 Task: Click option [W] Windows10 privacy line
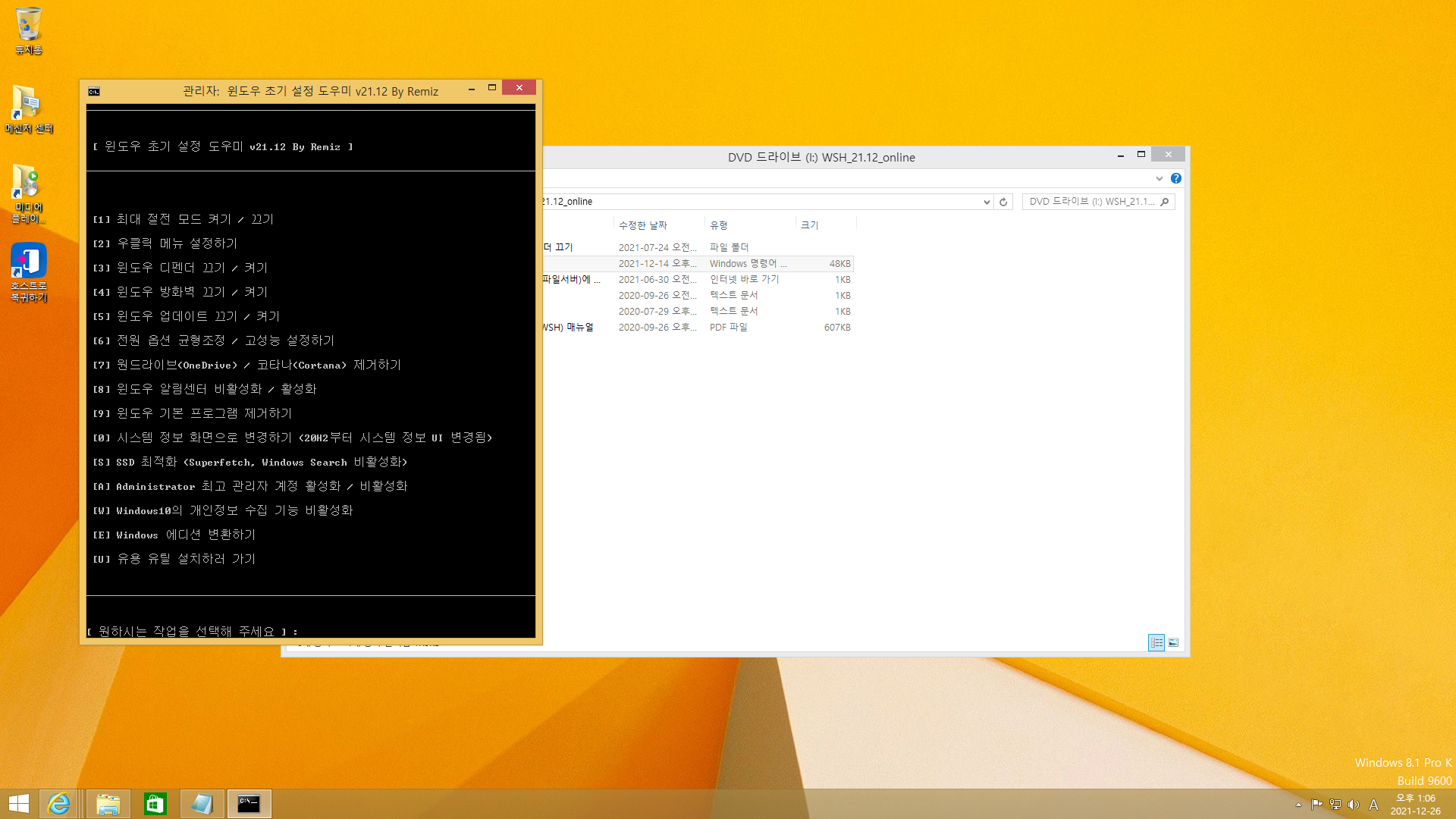[x=222, y=510]
